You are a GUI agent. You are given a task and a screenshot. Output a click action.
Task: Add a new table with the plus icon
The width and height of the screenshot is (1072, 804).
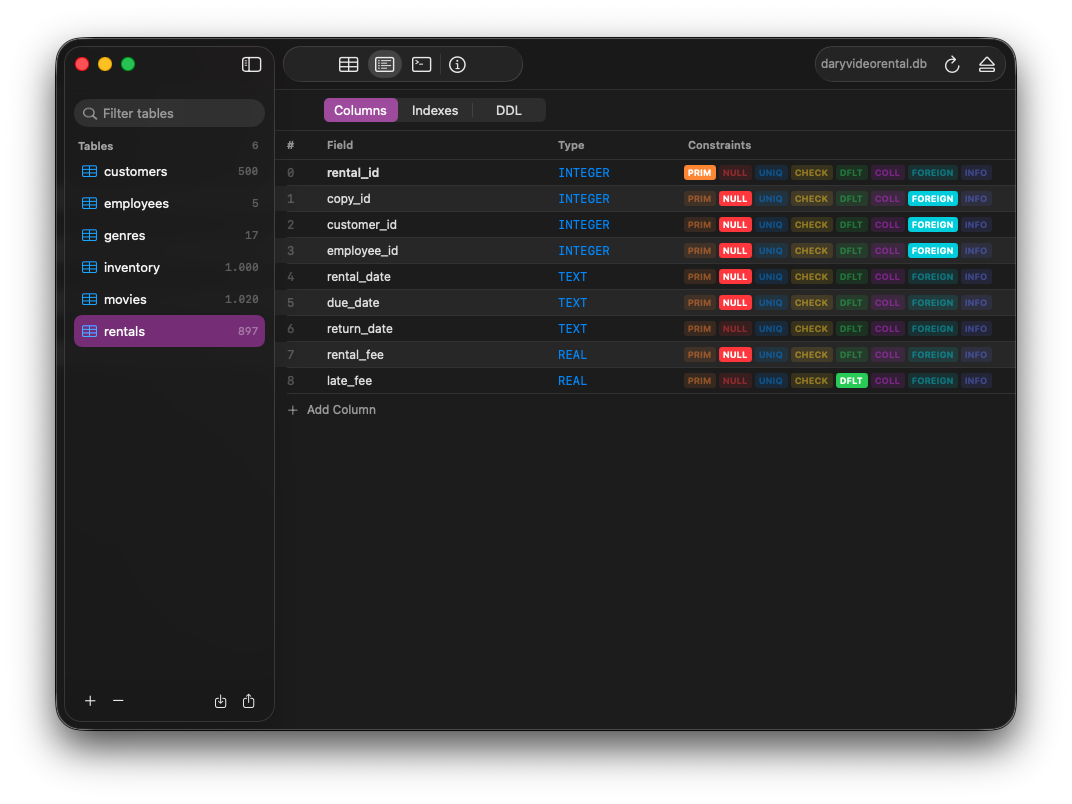click(x=90, y=701)
